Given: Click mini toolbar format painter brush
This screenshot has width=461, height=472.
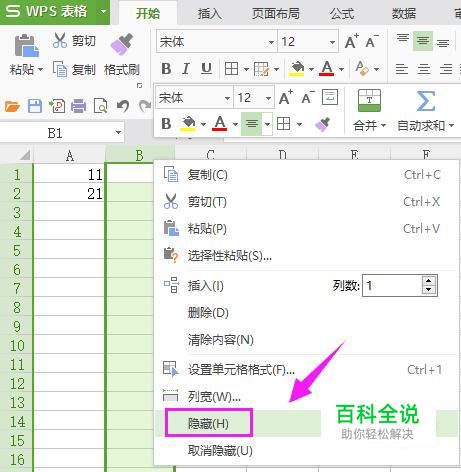Looking at the screenshot, I should [x=322, y=124].
